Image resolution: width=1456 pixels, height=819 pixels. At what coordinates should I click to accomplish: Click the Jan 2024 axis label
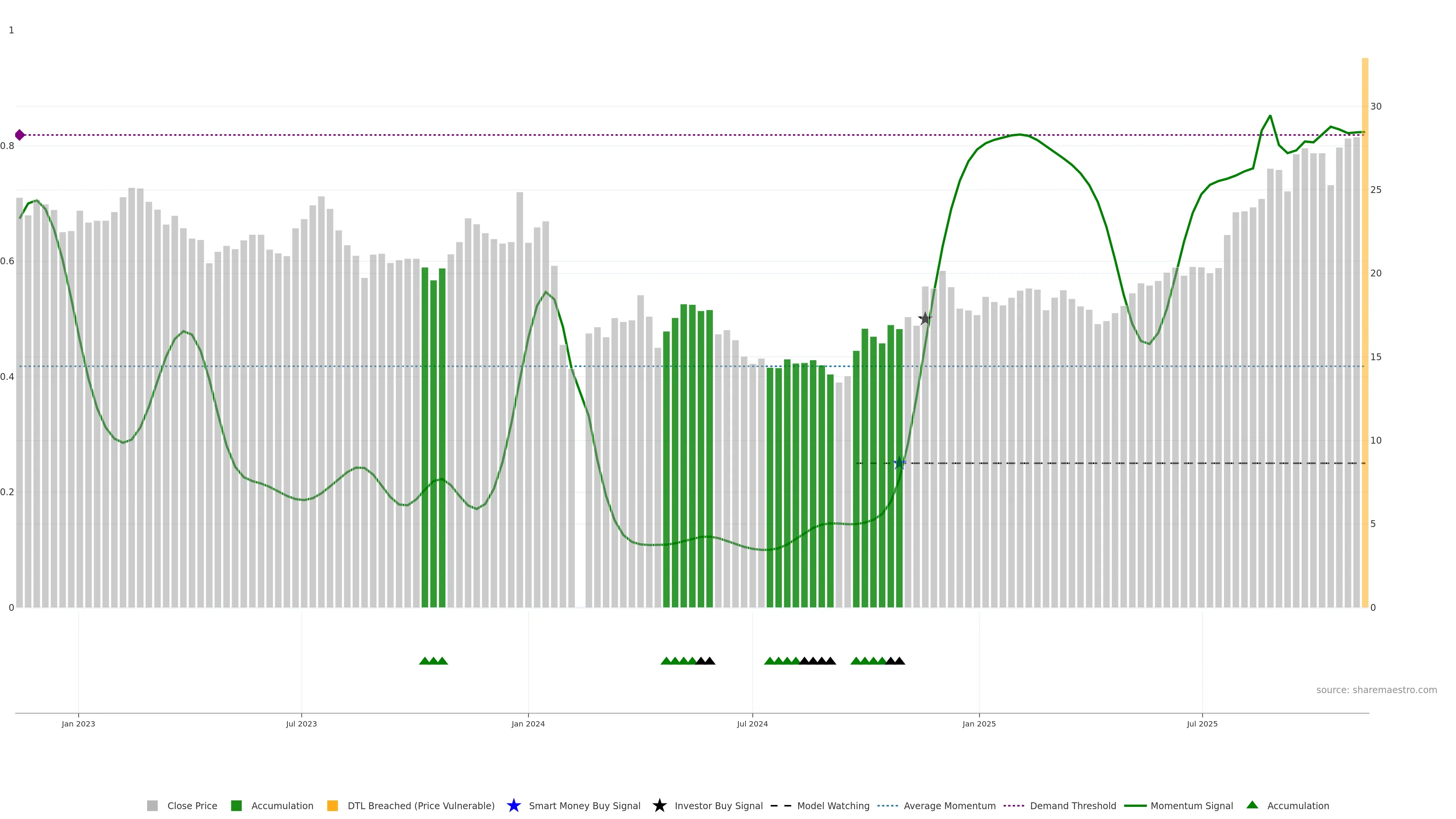pos(528,724)
